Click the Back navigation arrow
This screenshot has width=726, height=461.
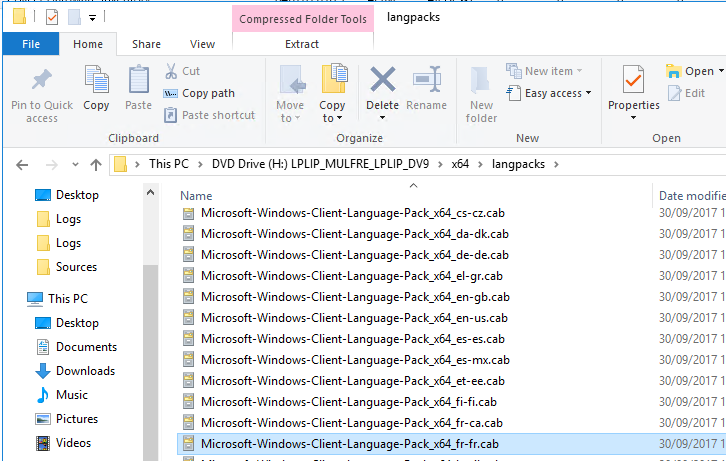(22, 165)
